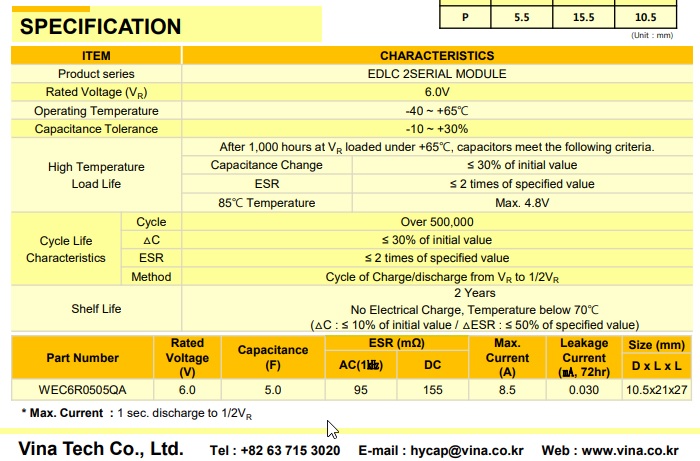Click the 'Leakage Current (mA, 72hr)' header
The height and width of the screenshot is (461, 700).
pos(584,357)
